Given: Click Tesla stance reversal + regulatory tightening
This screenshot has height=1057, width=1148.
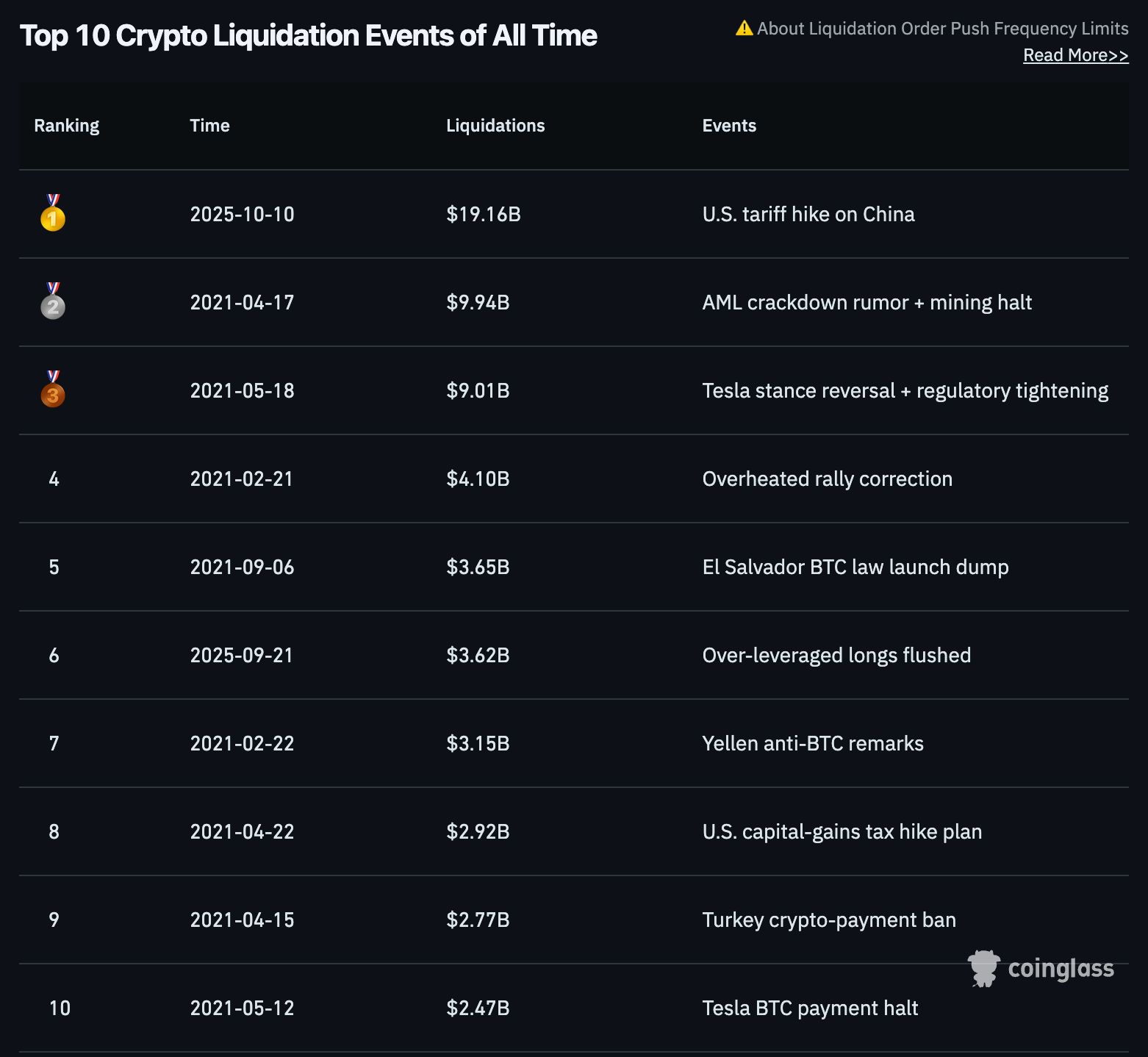Looking at the screenshot, I should (x=905, y=390).
